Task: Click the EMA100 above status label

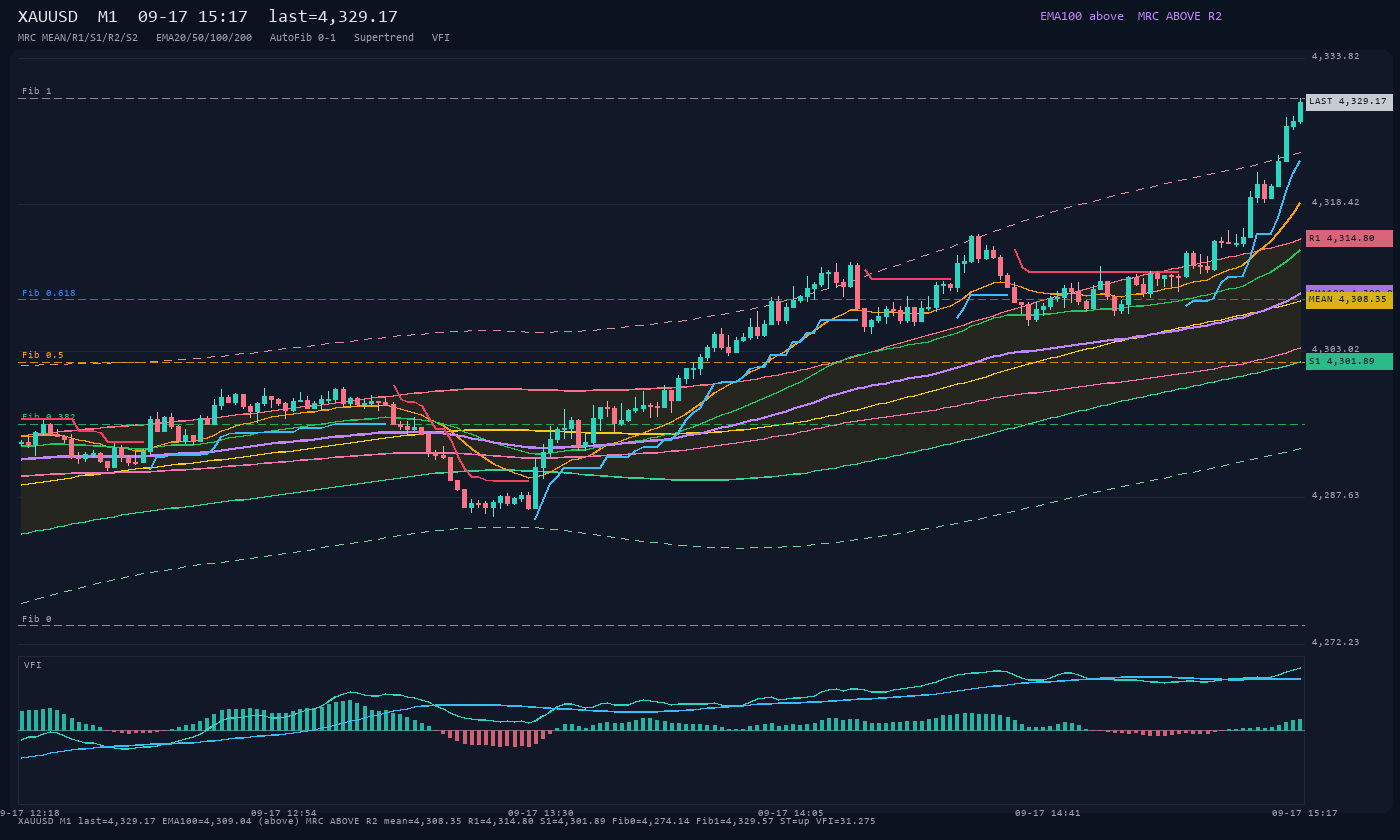Action: pos(1082,16)
